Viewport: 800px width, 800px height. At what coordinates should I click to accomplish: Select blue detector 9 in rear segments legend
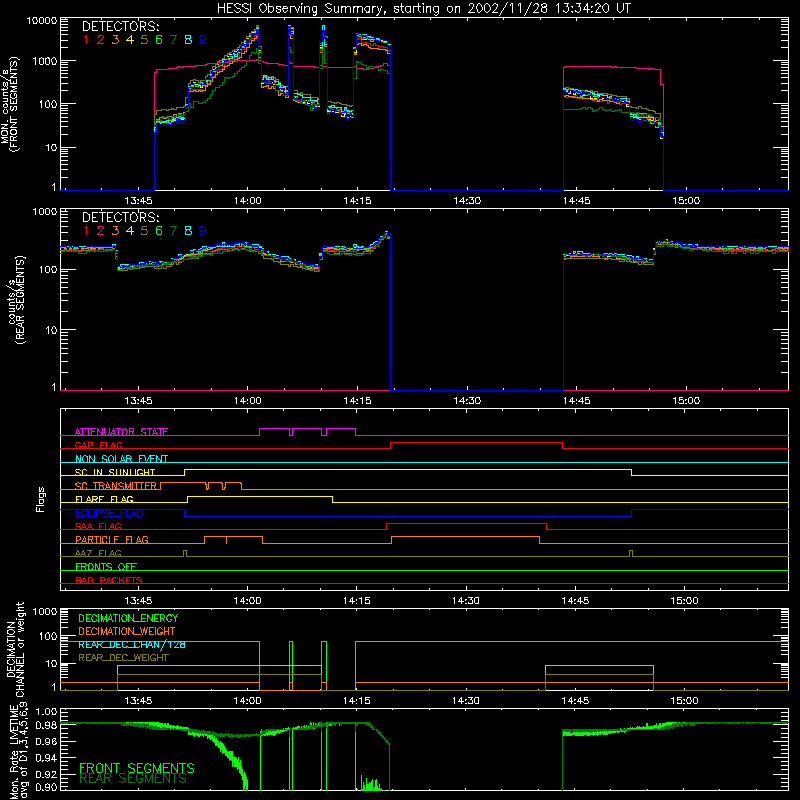[x=203, y=231]
